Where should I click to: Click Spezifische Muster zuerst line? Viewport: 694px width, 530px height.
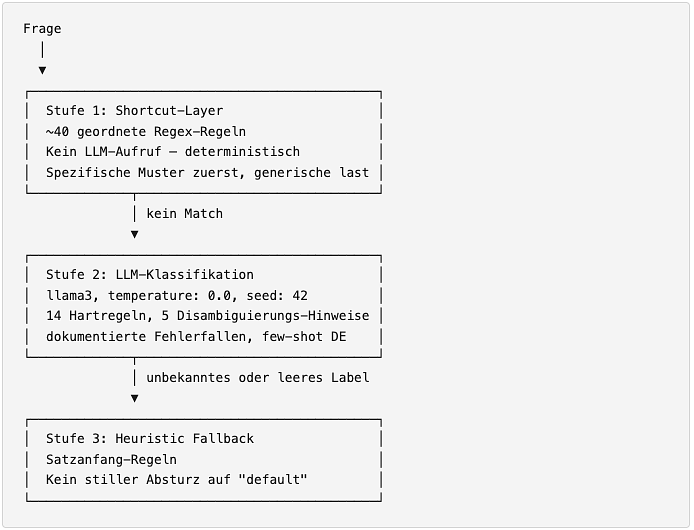207,172
